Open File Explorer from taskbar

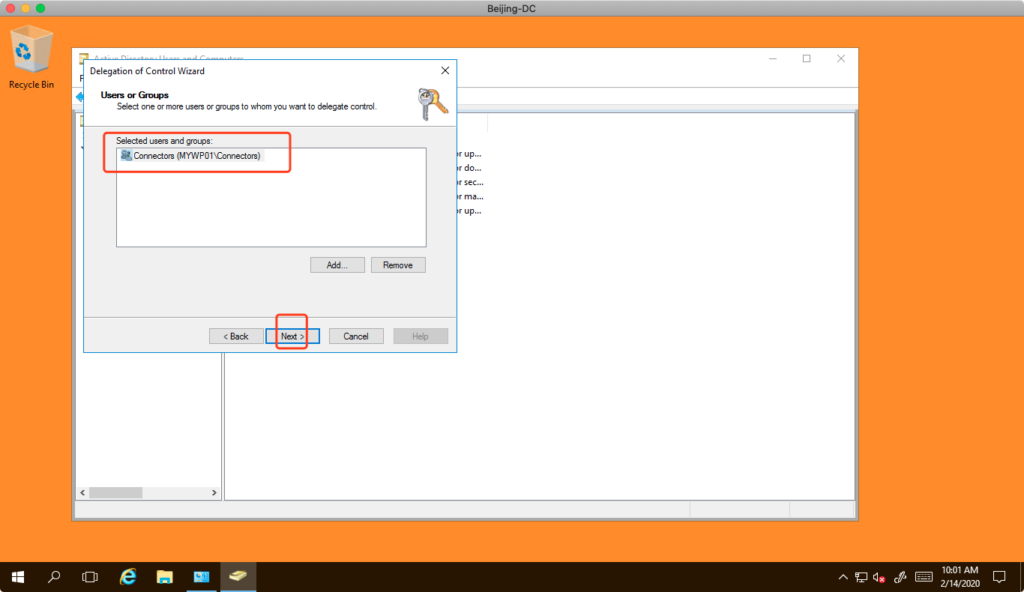[x=164, y=577]
